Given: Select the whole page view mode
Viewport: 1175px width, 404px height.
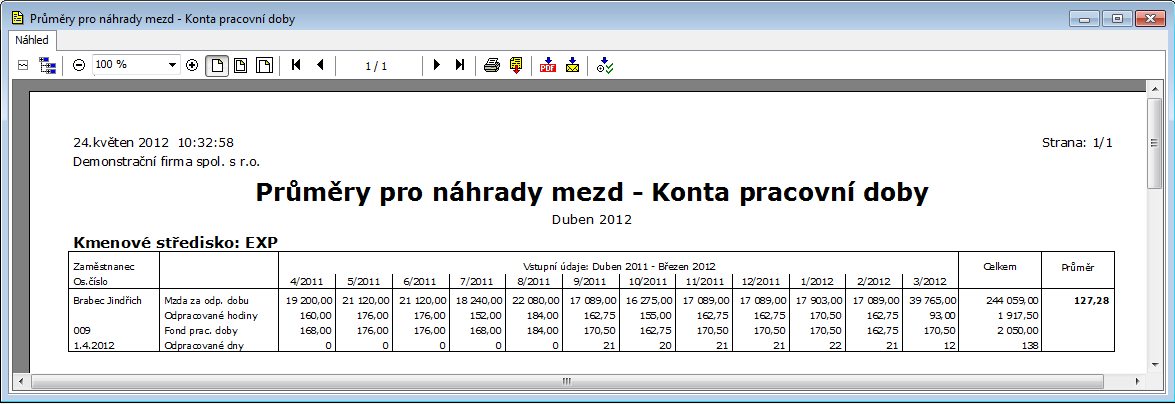Looking at the screenshot, I should [217, 65].
